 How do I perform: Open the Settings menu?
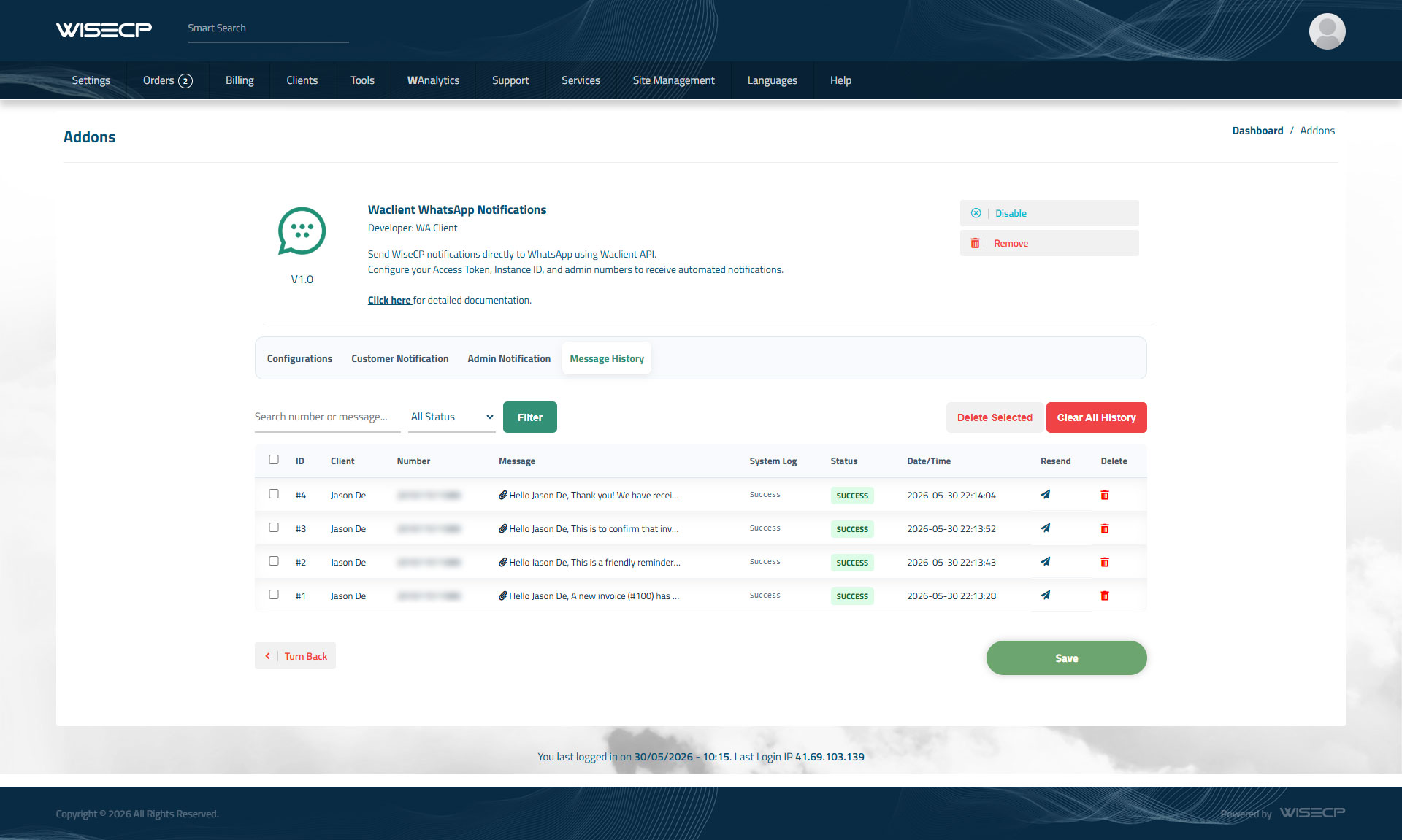91,80
